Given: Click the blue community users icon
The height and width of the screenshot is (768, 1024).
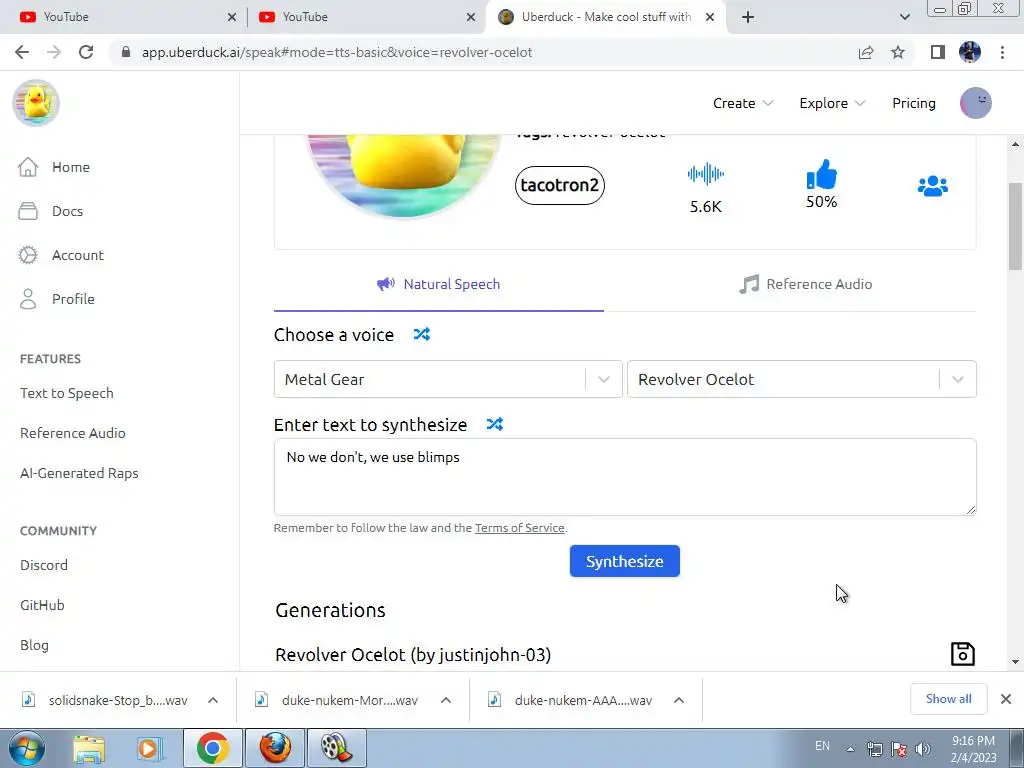Looking at the screenshot, I should click(x=933, y=186).
